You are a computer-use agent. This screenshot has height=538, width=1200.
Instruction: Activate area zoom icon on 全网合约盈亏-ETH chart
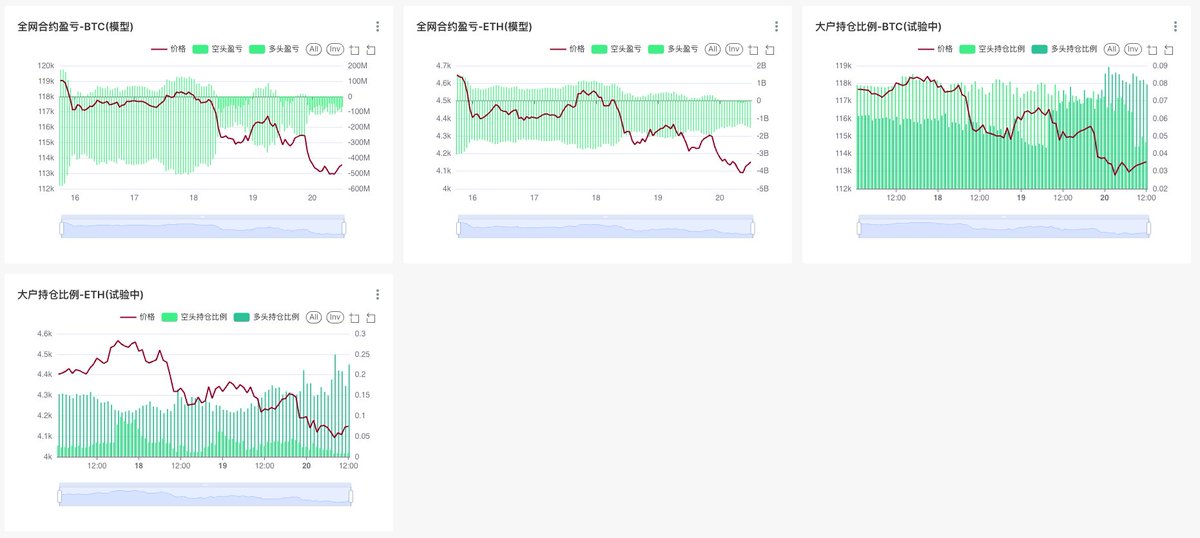click(753, 49)
